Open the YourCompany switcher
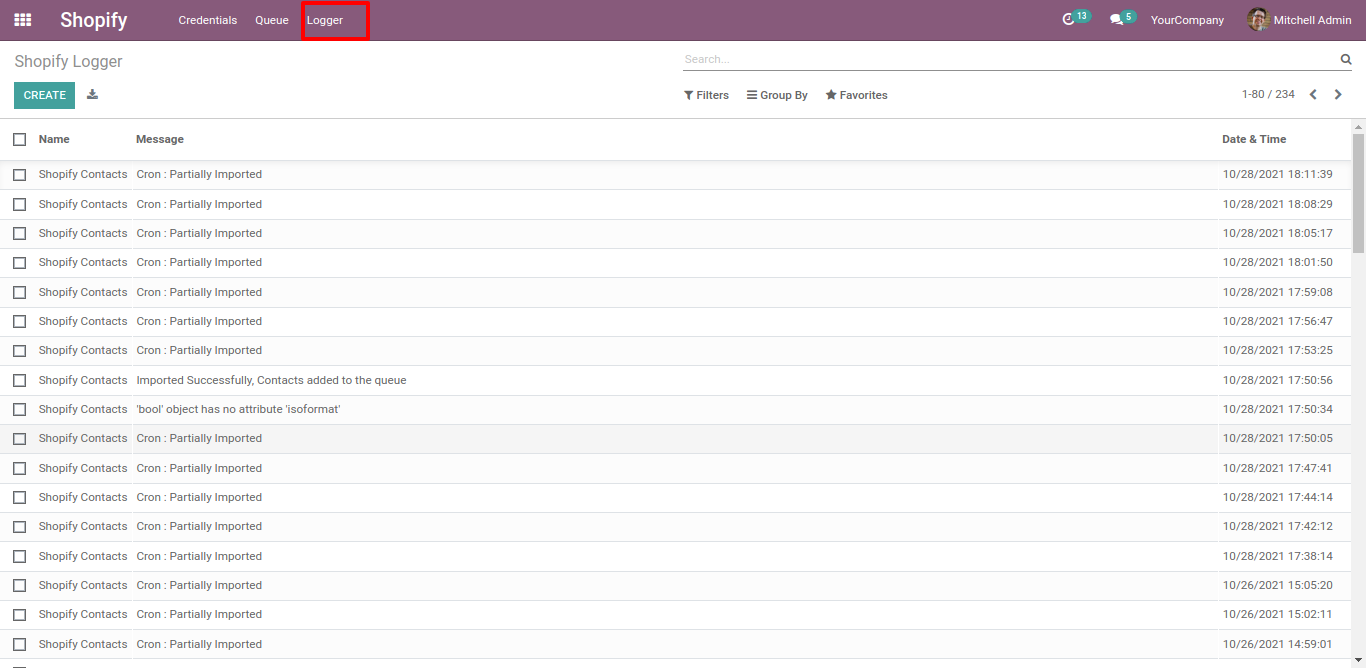The height and width of the screenshot is (668, 1366). coord(1187,20)
